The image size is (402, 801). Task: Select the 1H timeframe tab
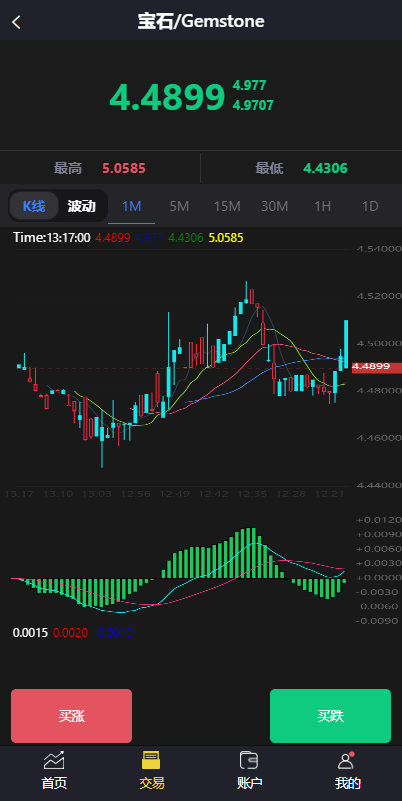point(322,206)
